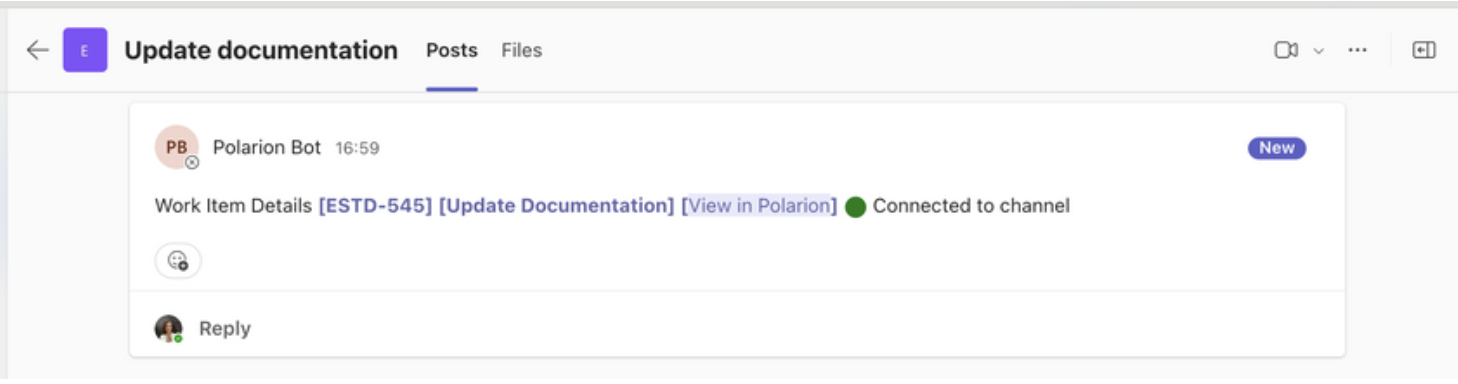This screenshot has width=1458, height=384.
Task: Click the Polarion Bot PB avatar
Action: click(177, 147)
